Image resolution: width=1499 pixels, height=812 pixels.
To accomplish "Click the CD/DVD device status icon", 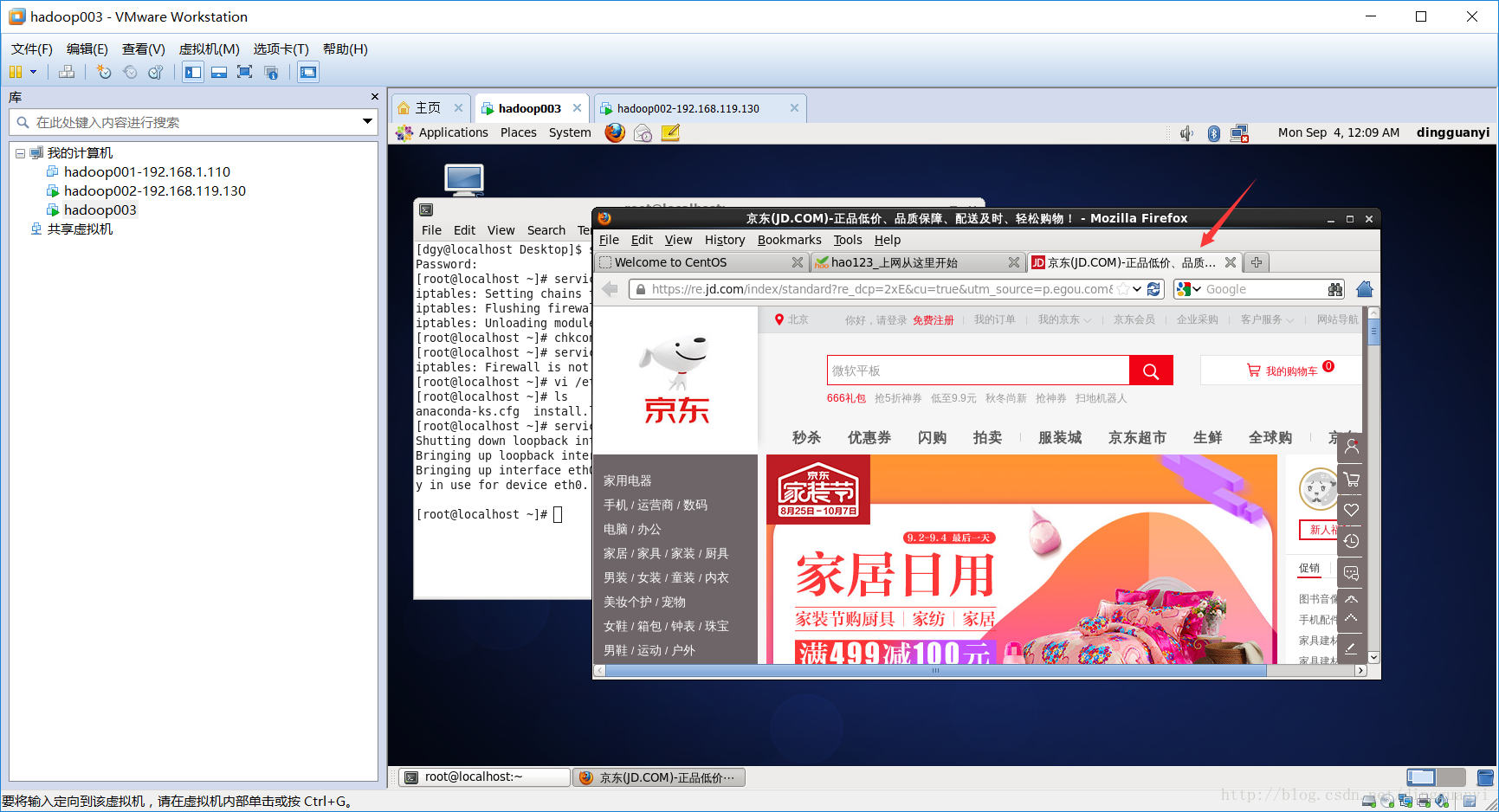I will coord(1387,802).
